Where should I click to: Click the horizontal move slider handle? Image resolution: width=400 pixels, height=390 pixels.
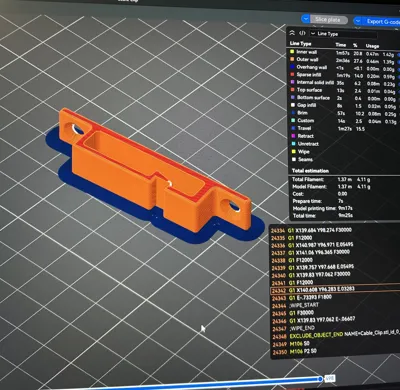[320, 379]
